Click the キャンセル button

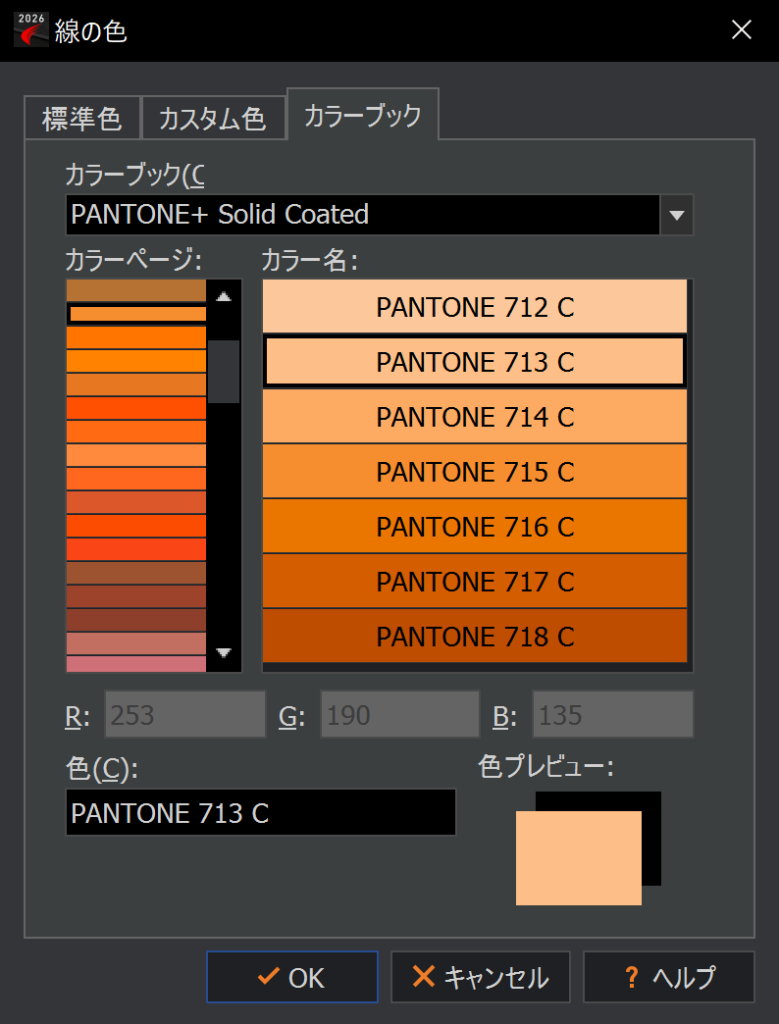click(x=481, y=977)
